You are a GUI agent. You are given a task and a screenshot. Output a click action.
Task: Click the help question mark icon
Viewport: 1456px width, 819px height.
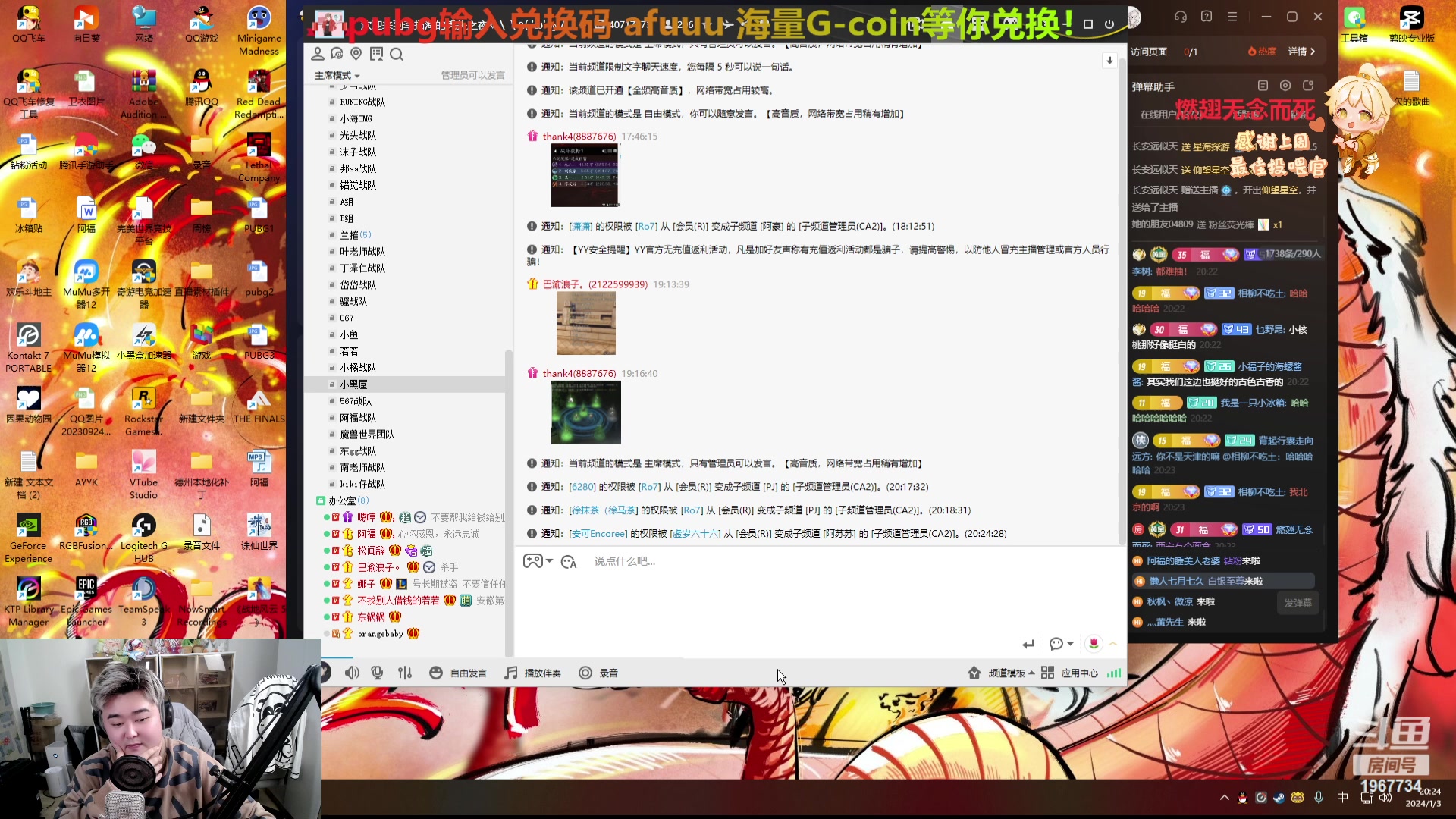pyautogui.click(x=1207, y=17)
